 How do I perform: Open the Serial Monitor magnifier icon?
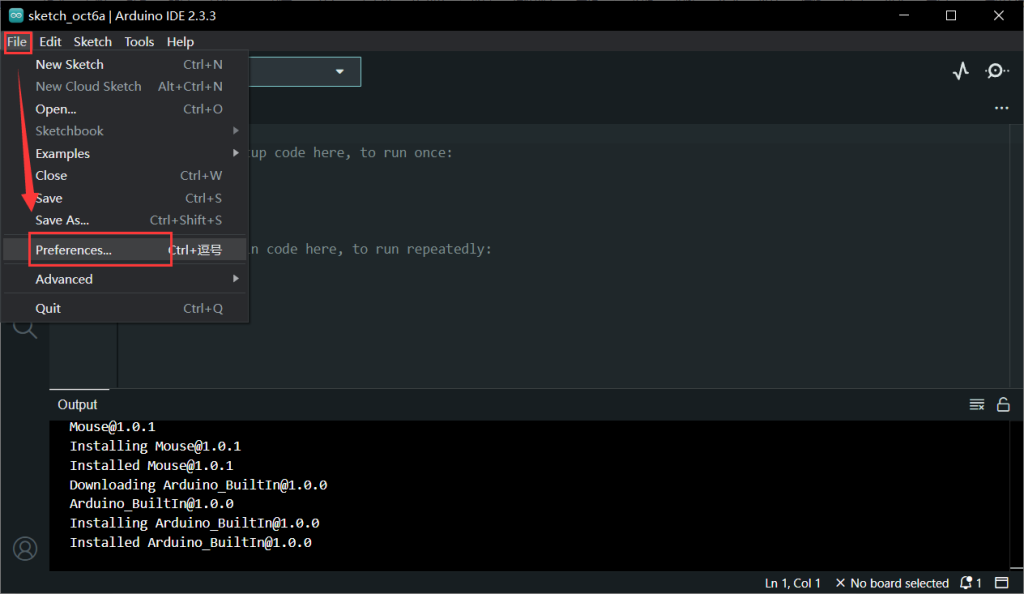click(x=996, y=71)
